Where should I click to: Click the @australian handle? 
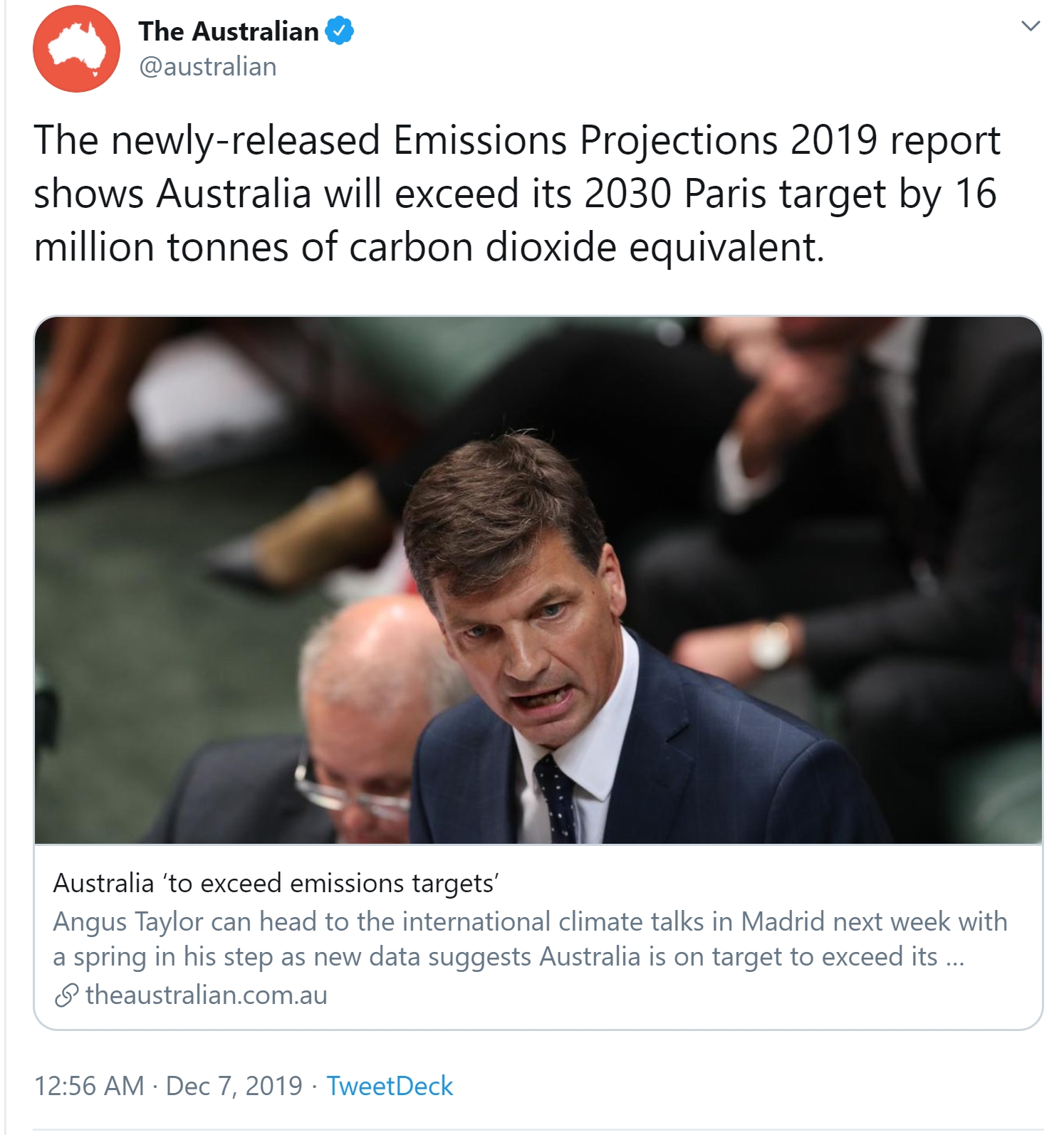click(x=208, y=67)
